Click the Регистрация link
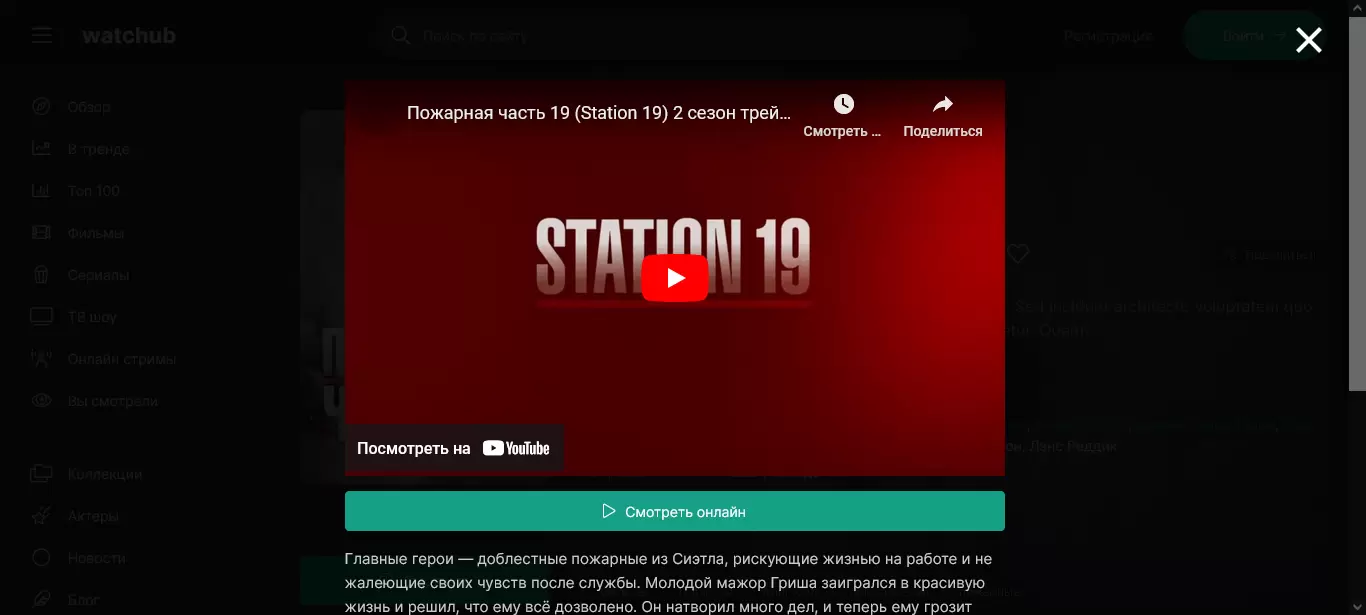Image resolution: width=1366 pixels, height=615 pixels. (x=1108, y=36)
